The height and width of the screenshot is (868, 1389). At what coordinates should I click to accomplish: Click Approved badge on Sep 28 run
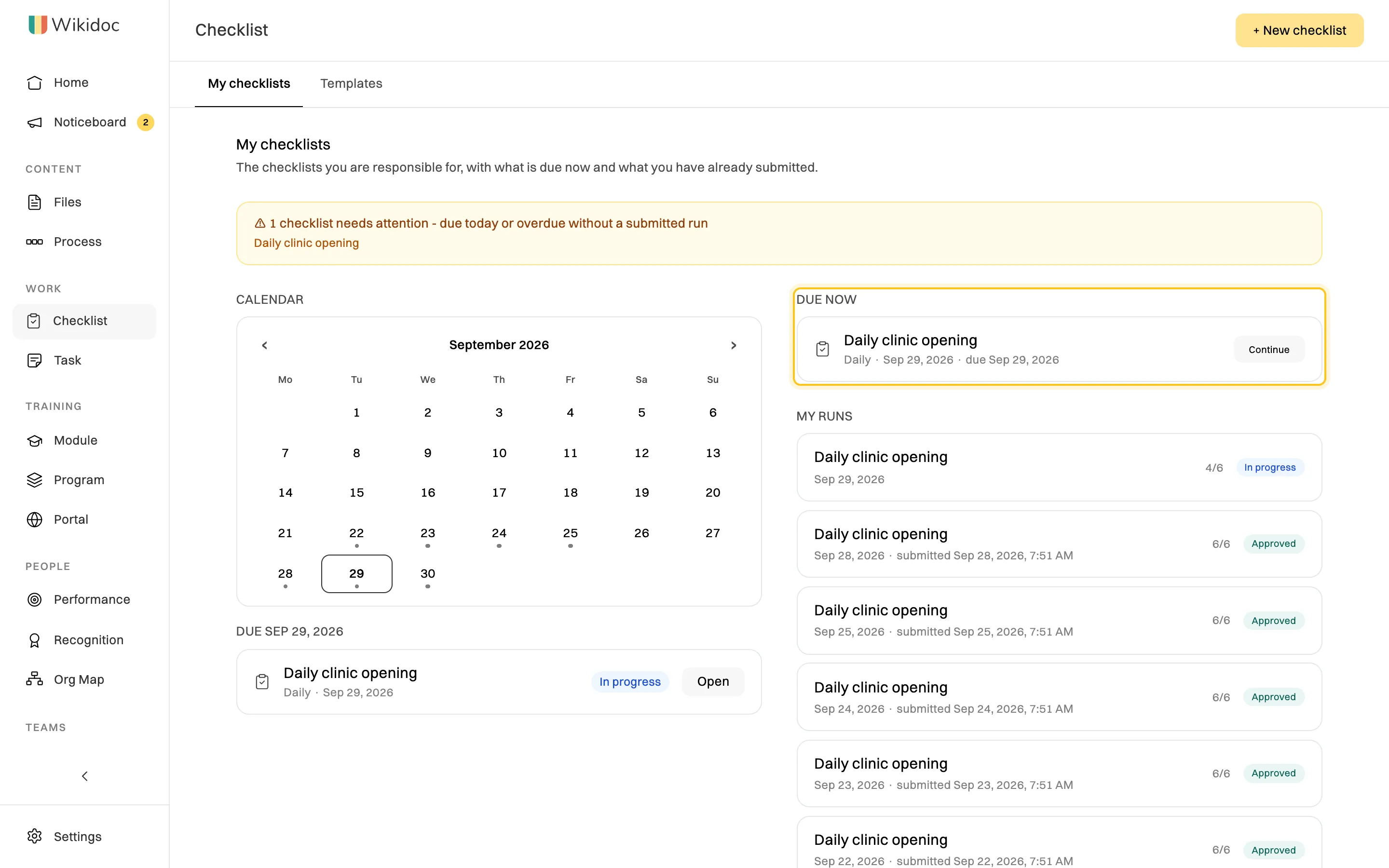(1274, 543)
